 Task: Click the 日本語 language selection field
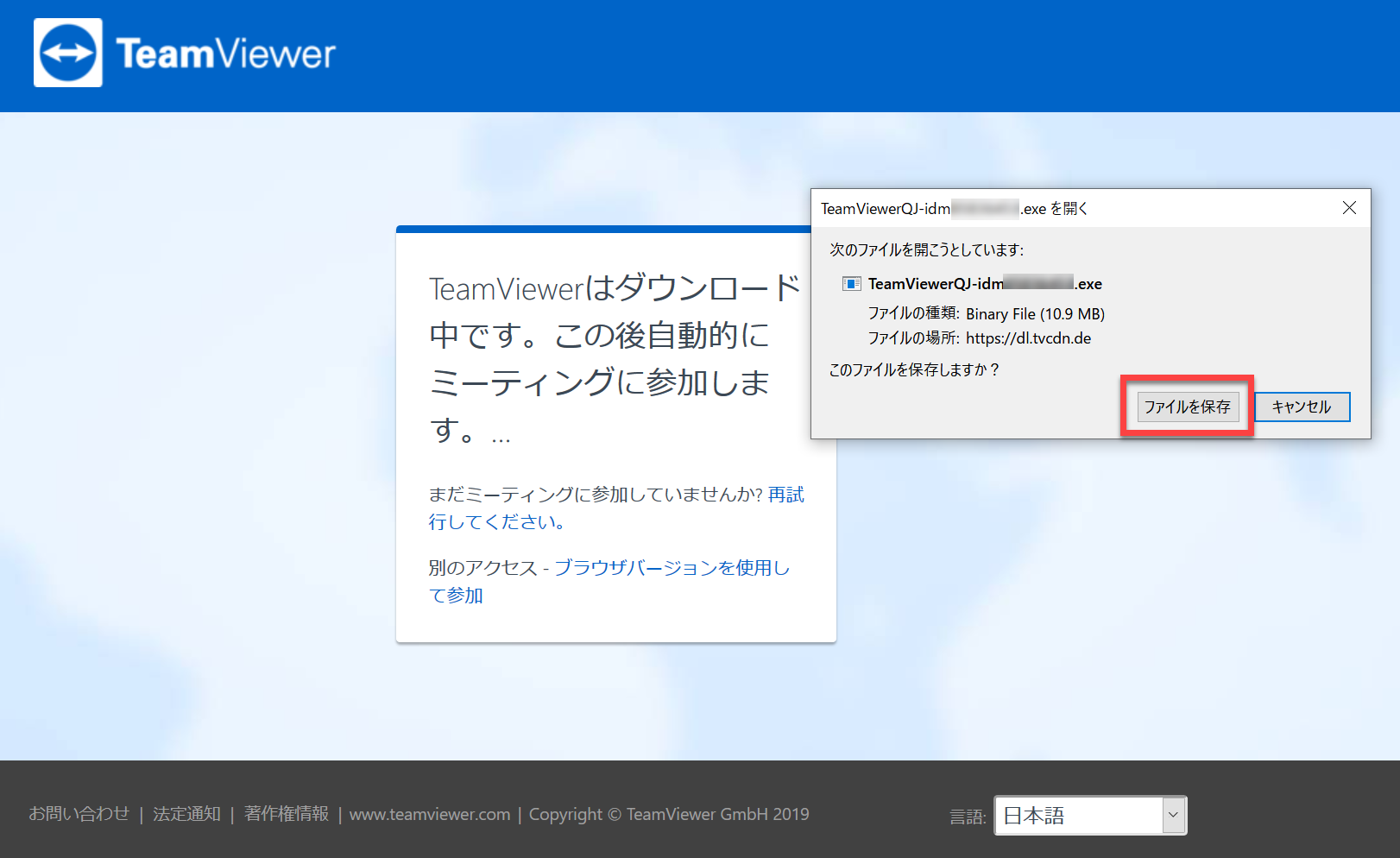coord(1078,815)
